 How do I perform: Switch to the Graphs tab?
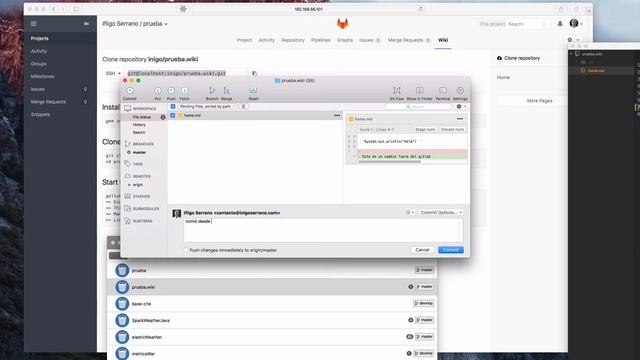tap(344, 40)
